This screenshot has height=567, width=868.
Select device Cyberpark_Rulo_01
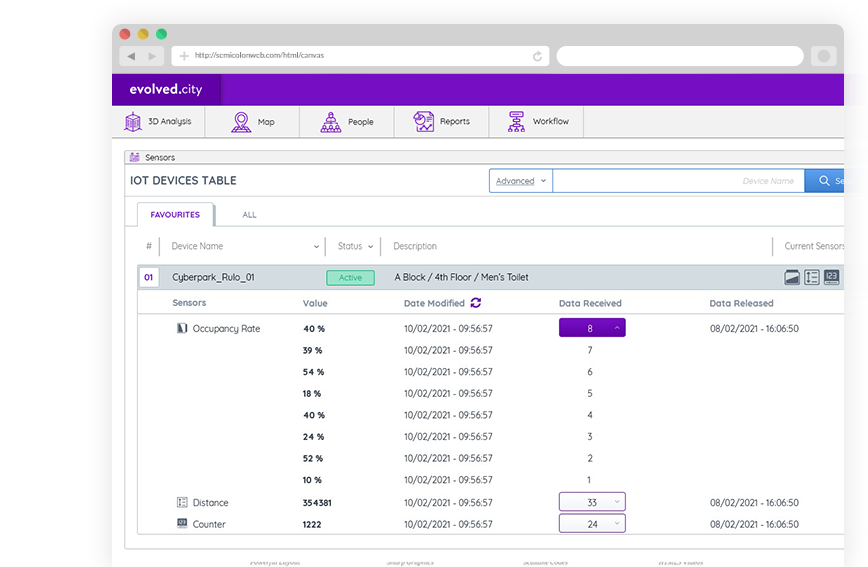point(213,277)
